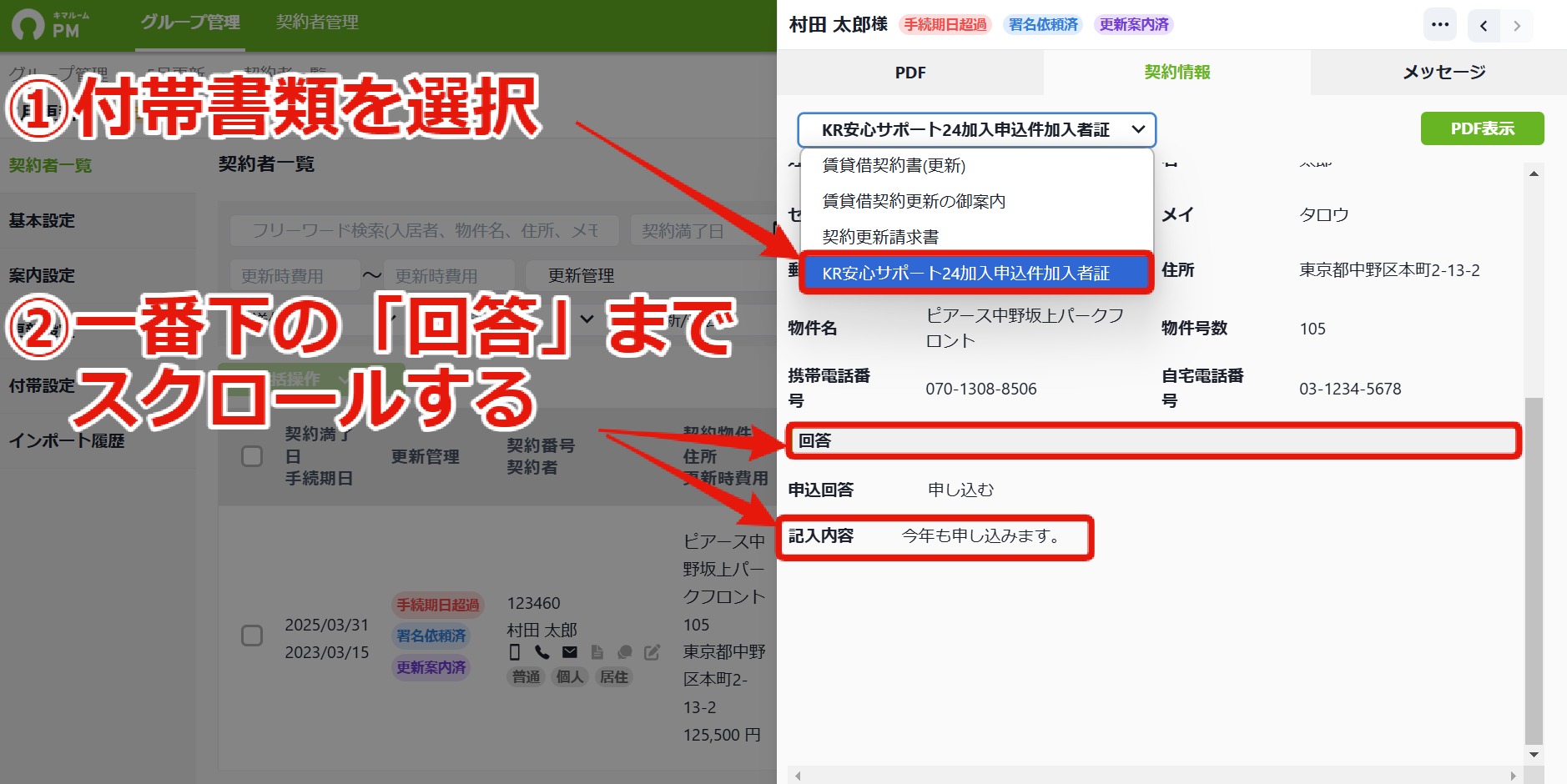Tick the table header select-all checkbox
1567x784 pixels.
pos(252,456)
